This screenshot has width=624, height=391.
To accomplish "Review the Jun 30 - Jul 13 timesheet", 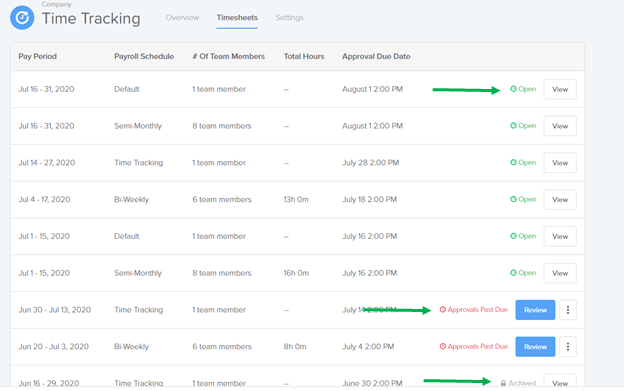I will (535, 310).
